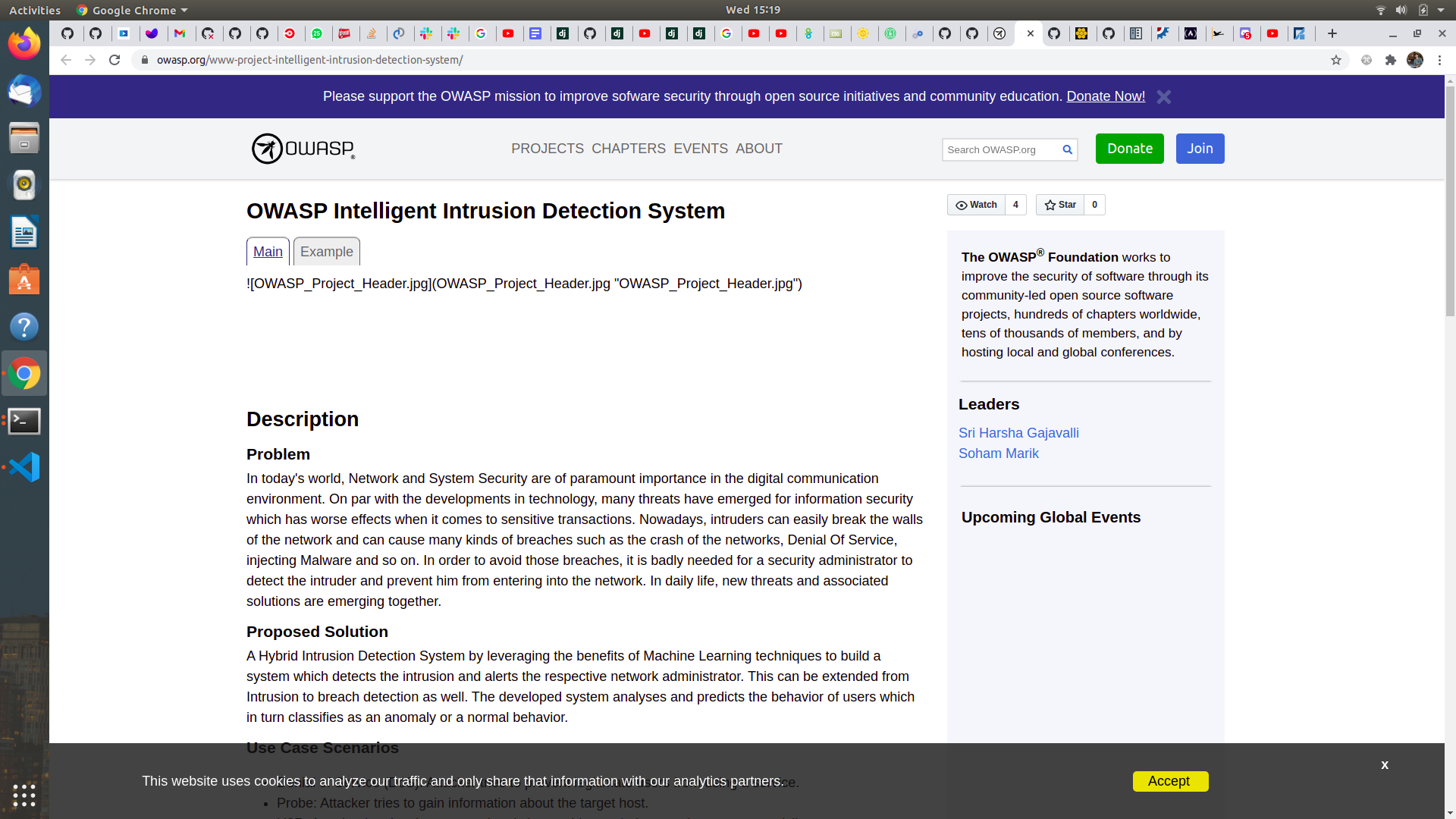Open the Activities overview
This screenshot has width=1456, height=819.
pyautogui.click(x=35, y=10)
